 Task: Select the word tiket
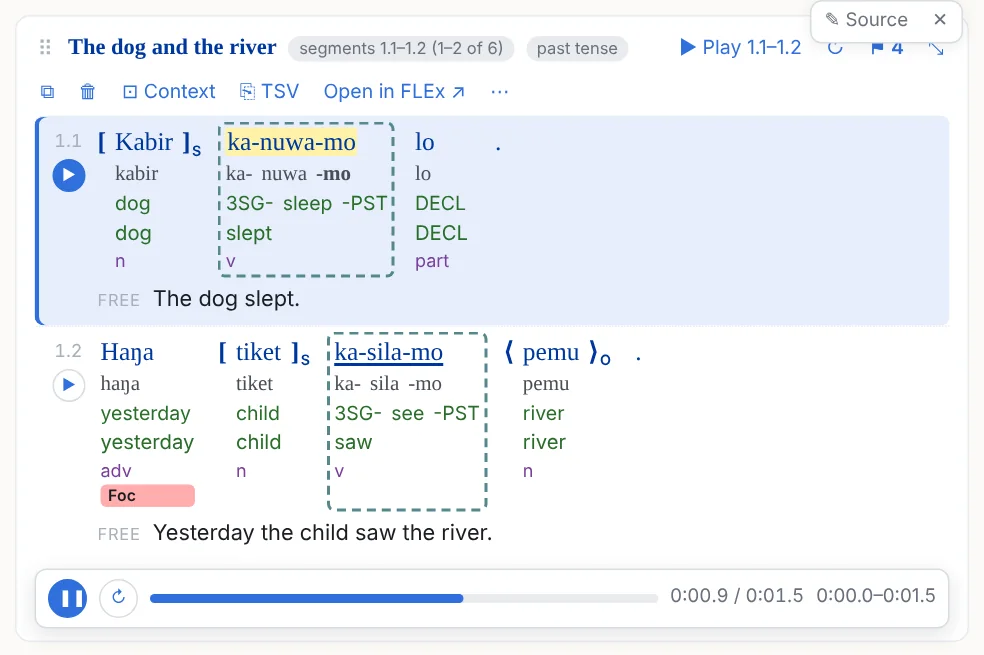(259, 353)
